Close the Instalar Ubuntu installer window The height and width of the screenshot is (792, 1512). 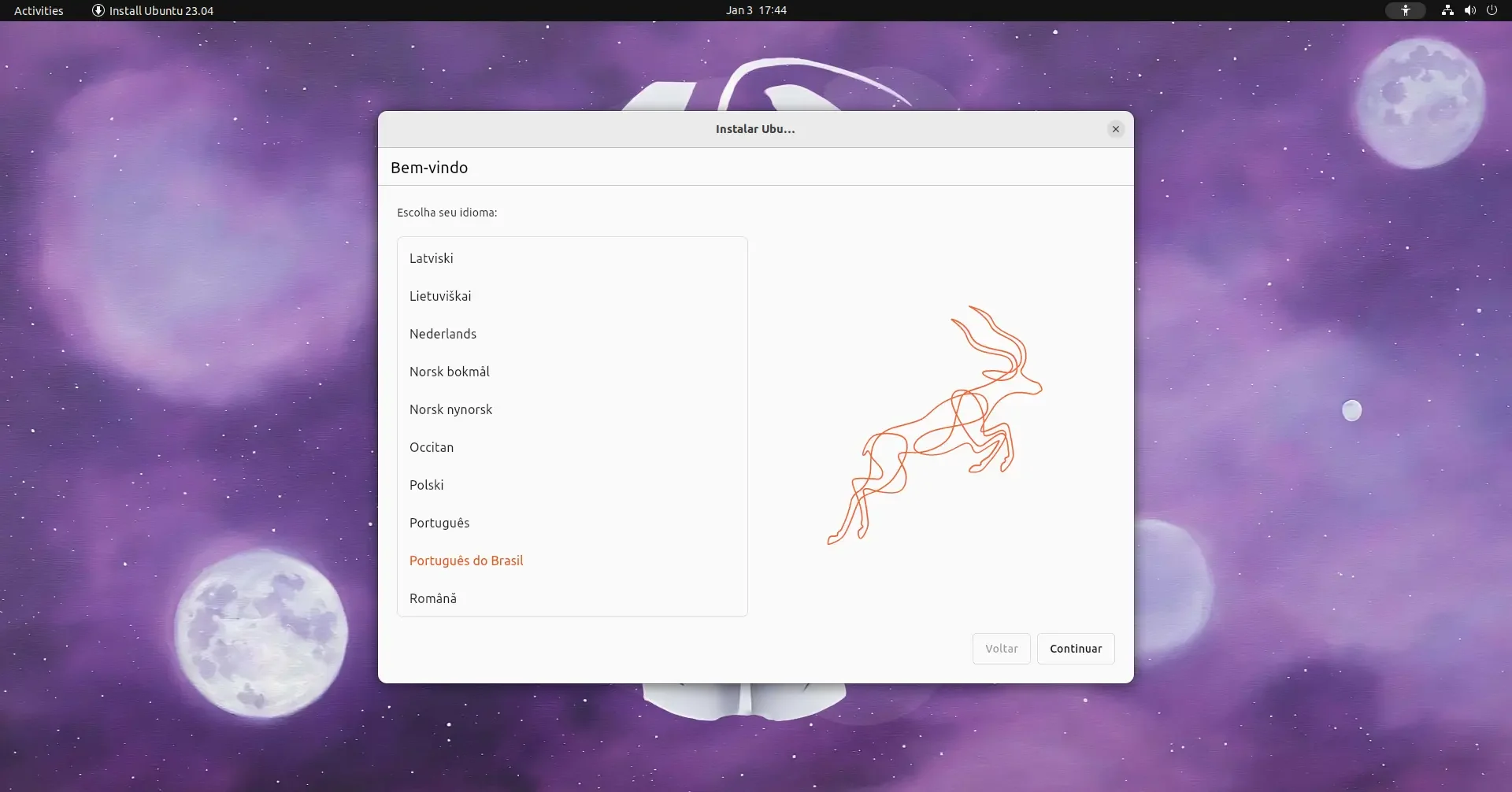point(1115,129)
